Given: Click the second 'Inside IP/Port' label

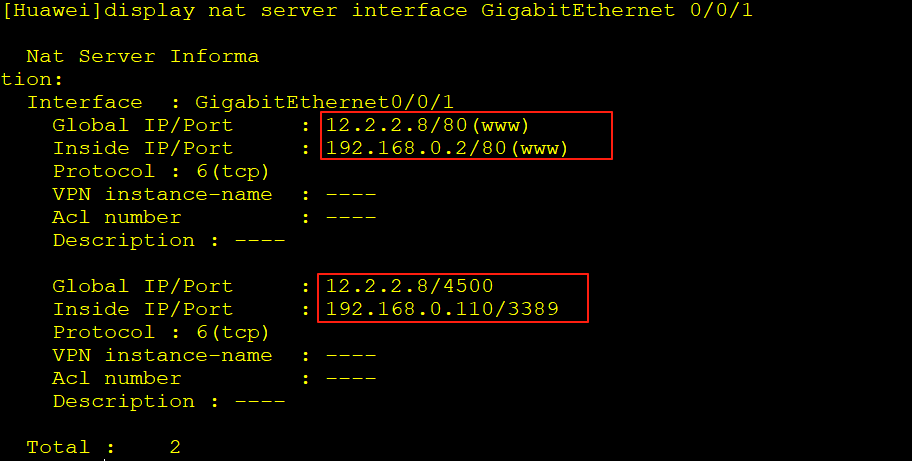Looking at the screenshot, I should (142, 309).
